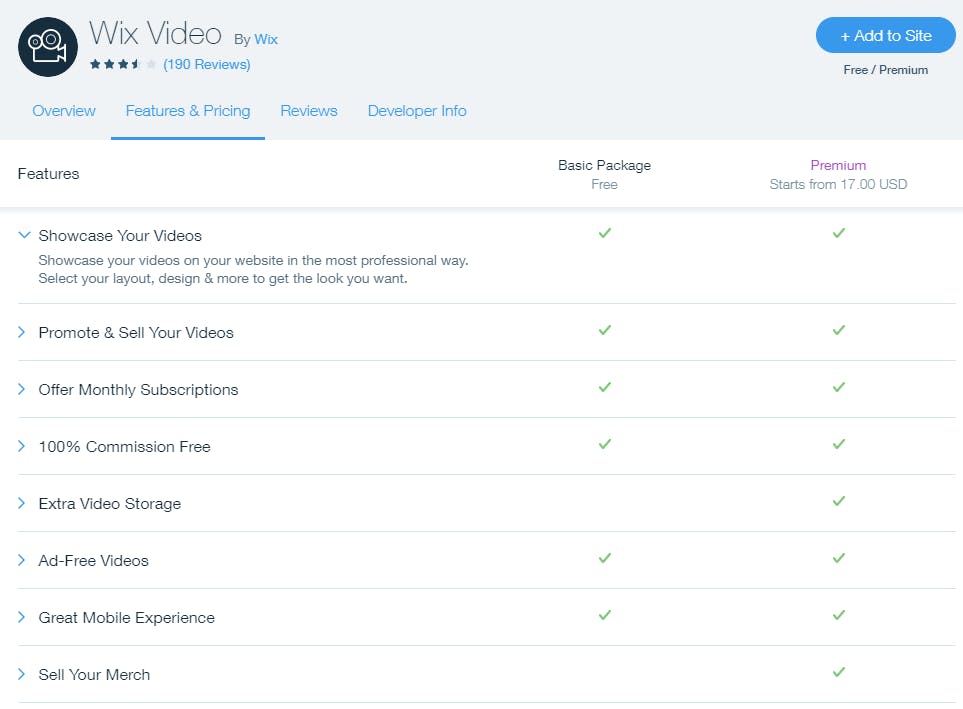The width and height of the screenshot is (963, 709).
Task: Follow the Wix developer link
Action: (x=266, y=39)
